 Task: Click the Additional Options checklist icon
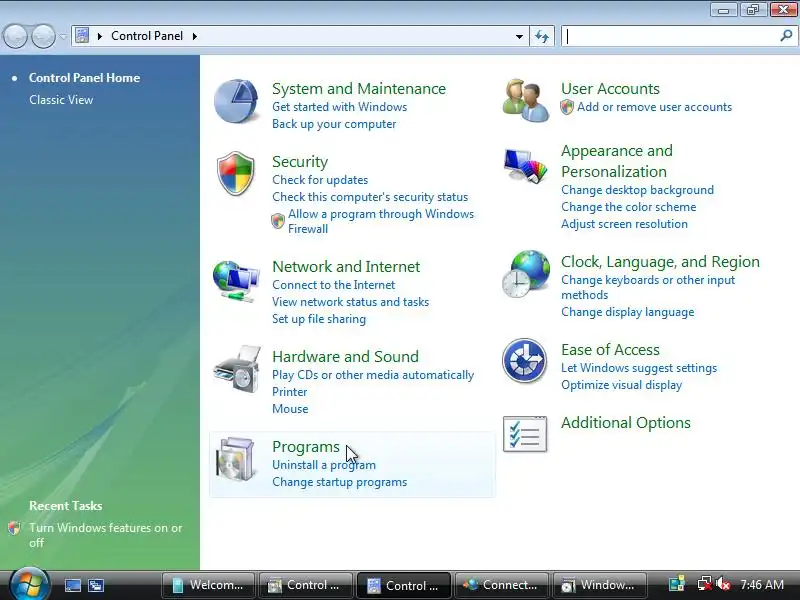(525, 434)
